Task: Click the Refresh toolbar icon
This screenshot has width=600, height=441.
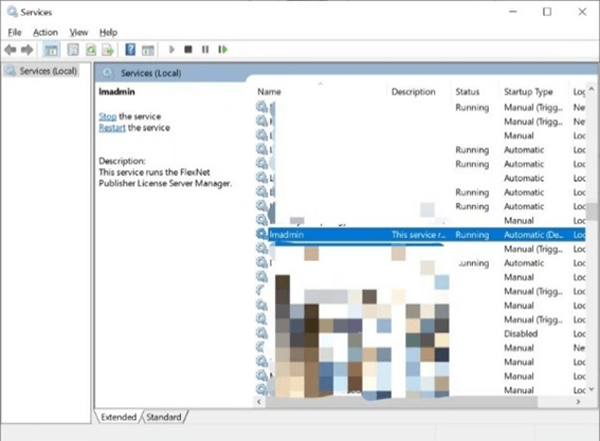Action: 90,48
